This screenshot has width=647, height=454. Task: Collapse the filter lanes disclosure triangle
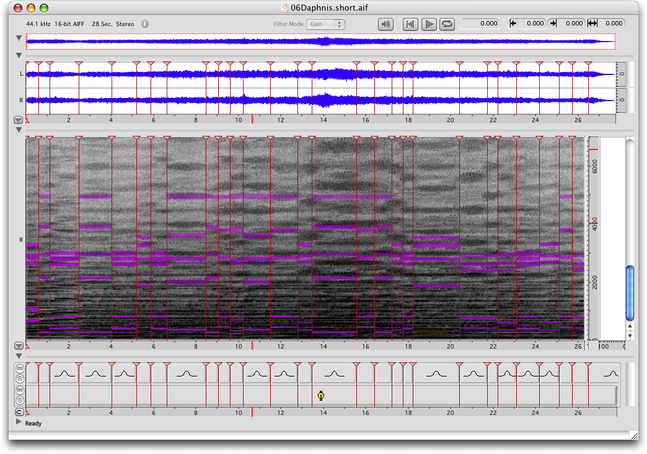click(20, 354)
